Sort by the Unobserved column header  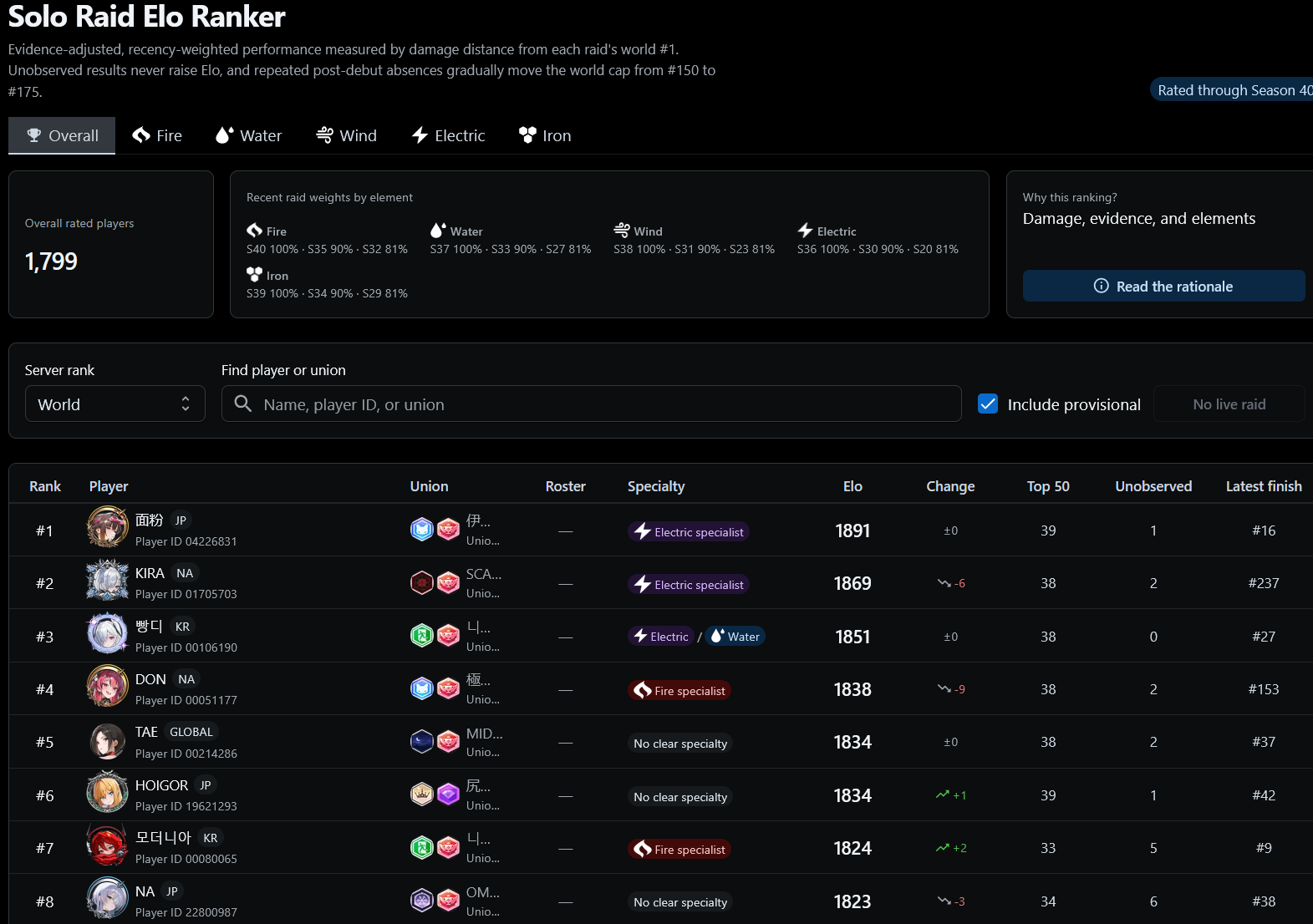1153,486
